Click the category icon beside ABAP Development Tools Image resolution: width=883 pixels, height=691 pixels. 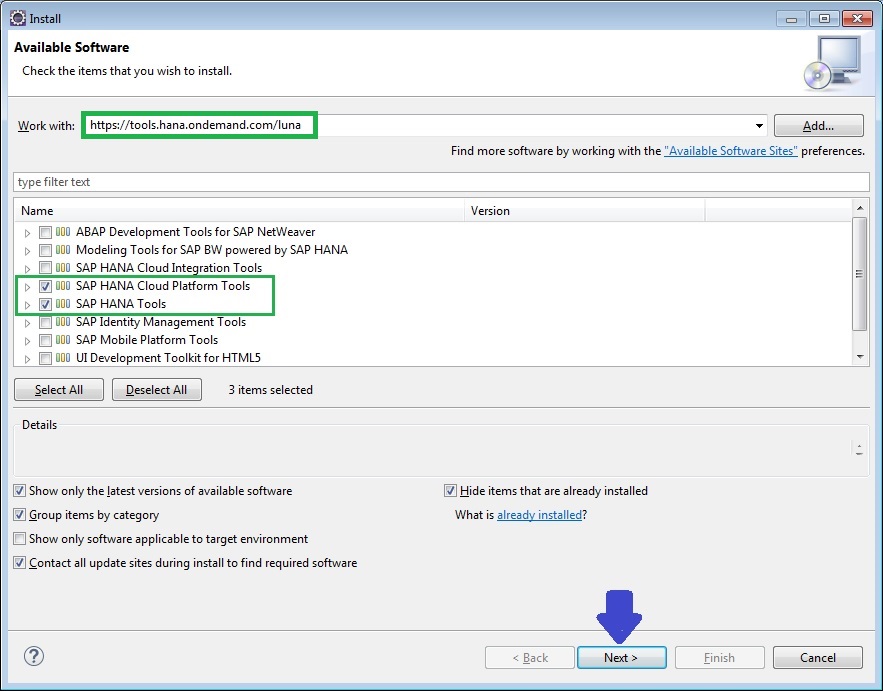tap(63, 231)
